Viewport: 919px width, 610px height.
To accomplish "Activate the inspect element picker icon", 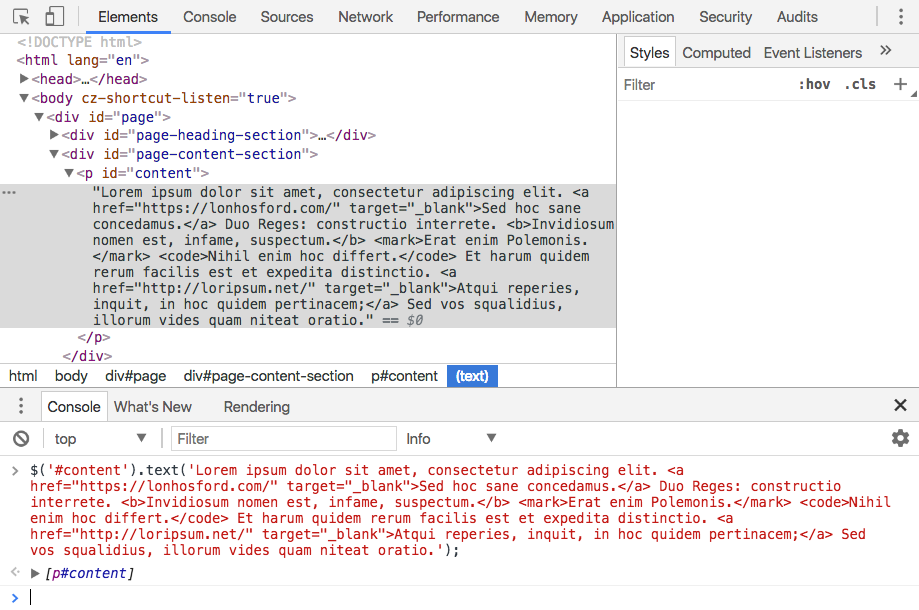I will [x=21, y=17].
